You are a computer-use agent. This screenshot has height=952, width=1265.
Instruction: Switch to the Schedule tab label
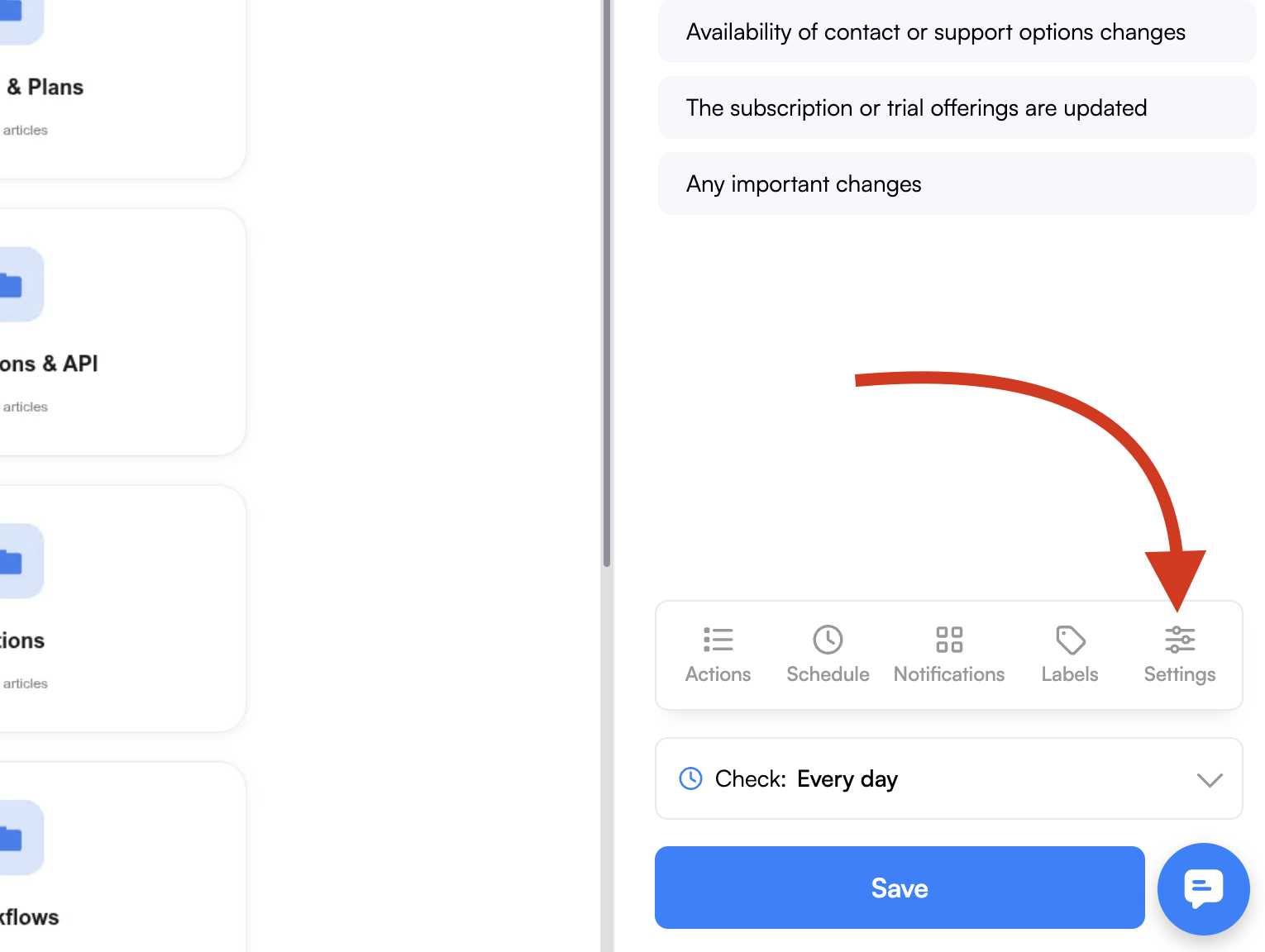pos(828,674)
